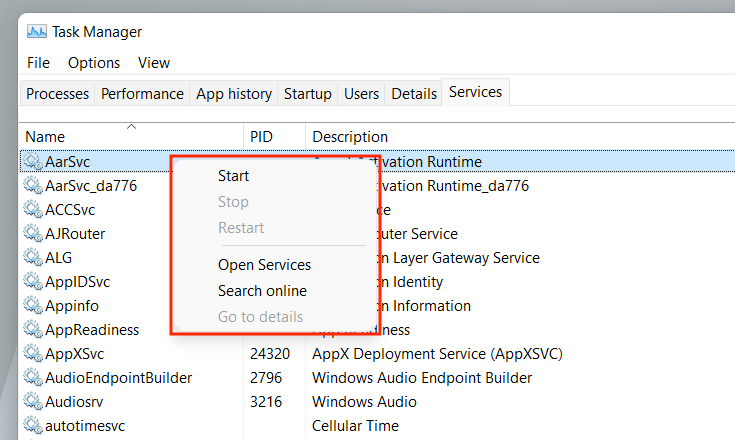Open the Options menu
735x440 pixels.
click(94, 63)
